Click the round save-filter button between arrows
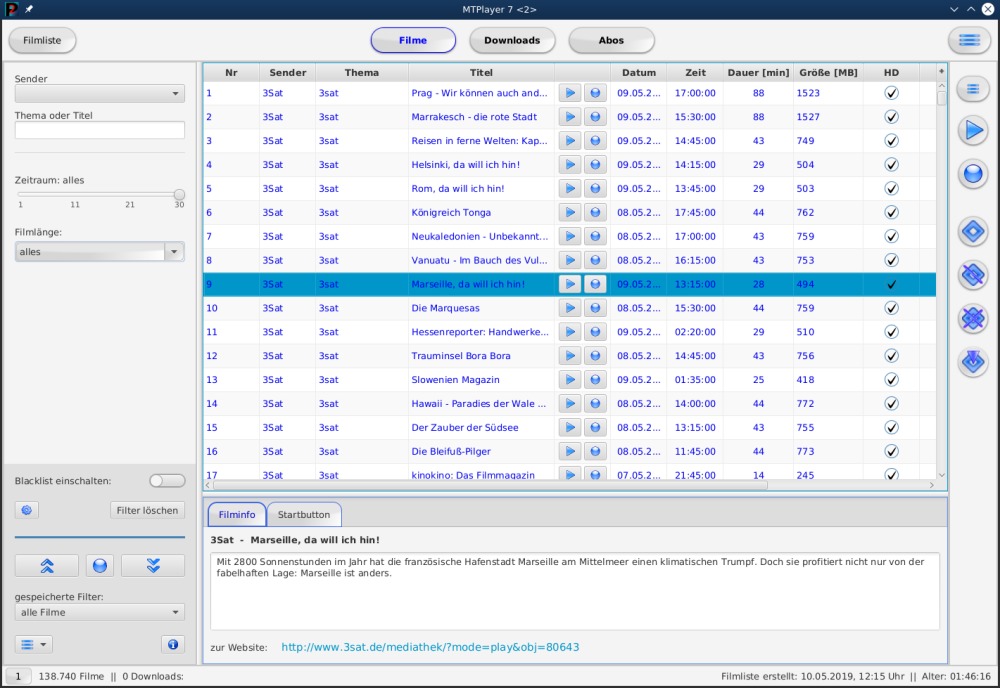This screenshot has height=688, width=1000. tap(99, 566)
